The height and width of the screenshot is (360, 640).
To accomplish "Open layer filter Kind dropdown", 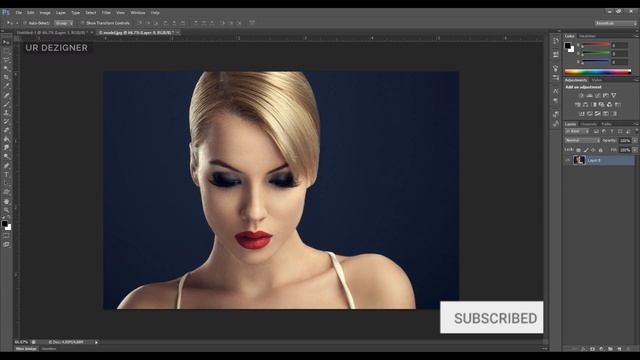I will click(577, 131).
